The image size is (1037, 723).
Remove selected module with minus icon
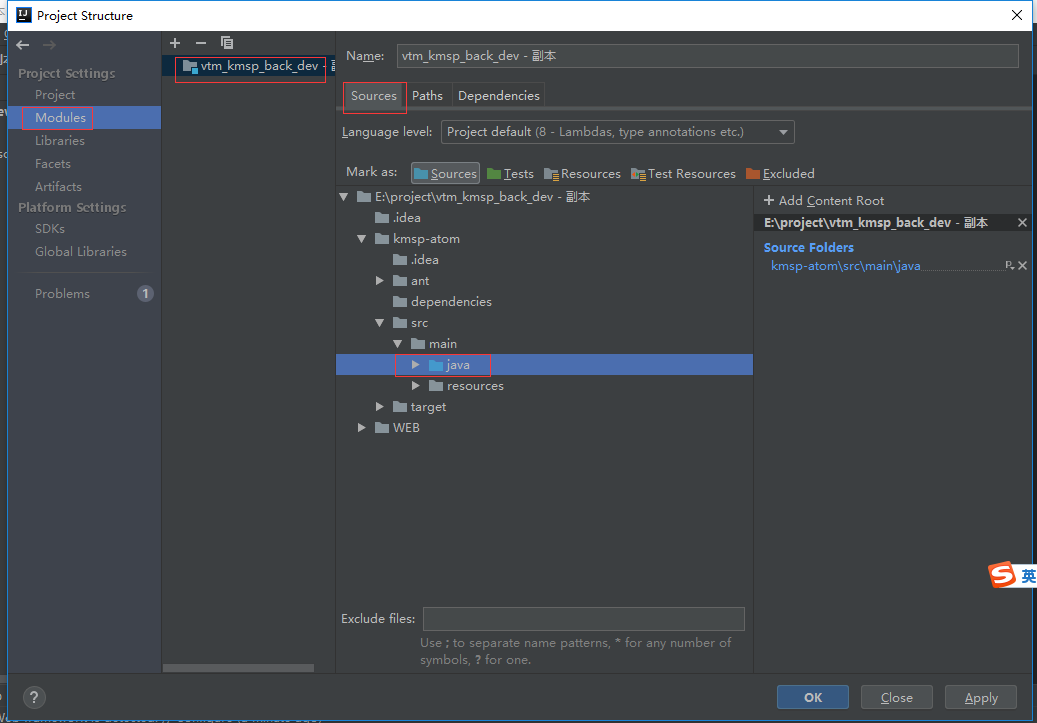click(x=200, y=43)
